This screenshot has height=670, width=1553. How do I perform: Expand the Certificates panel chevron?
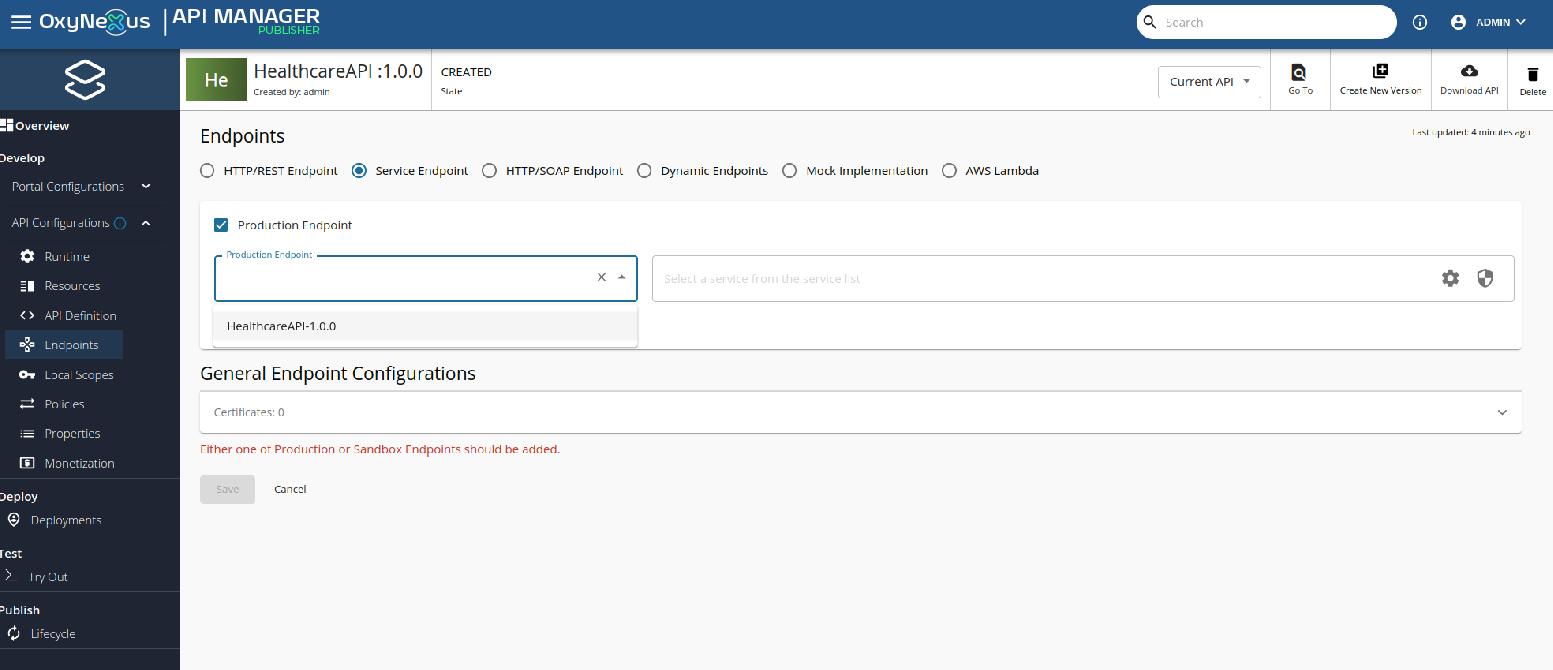(x=1501, y=412)
